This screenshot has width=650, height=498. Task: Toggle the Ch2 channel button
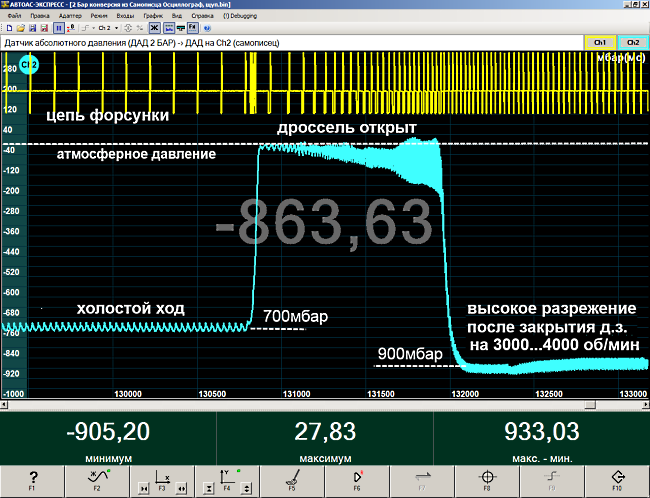point(632,44)
